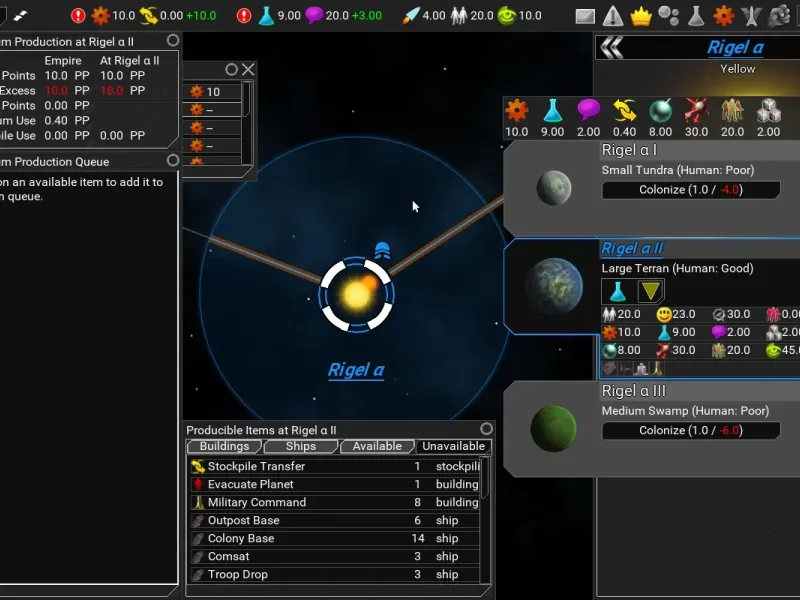Click the Rigel a label on the map
800x600 pixels.
[356, 370]
